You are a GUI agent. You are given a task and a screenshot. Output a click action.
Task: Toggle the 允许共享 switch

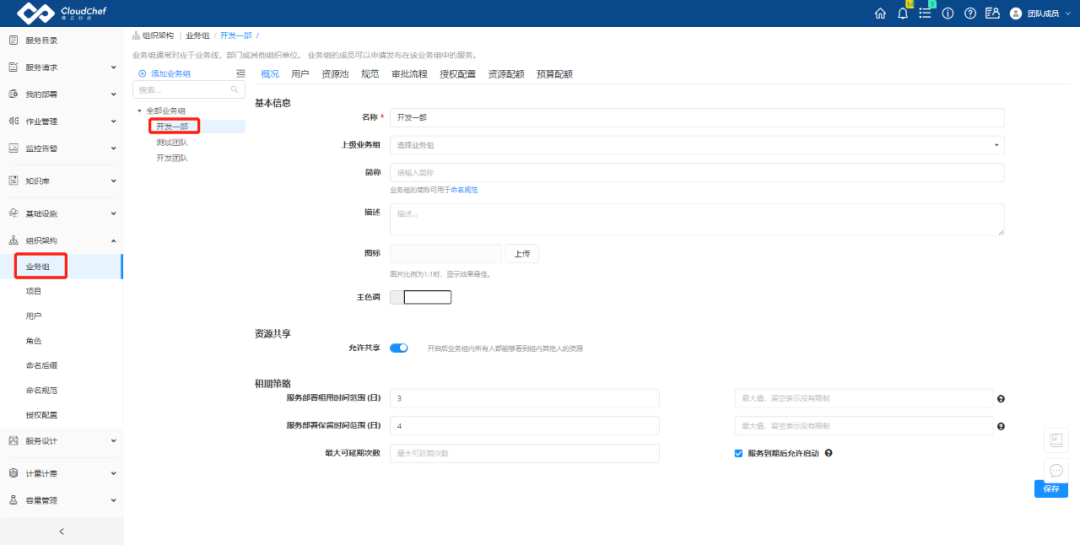[399, 348]
